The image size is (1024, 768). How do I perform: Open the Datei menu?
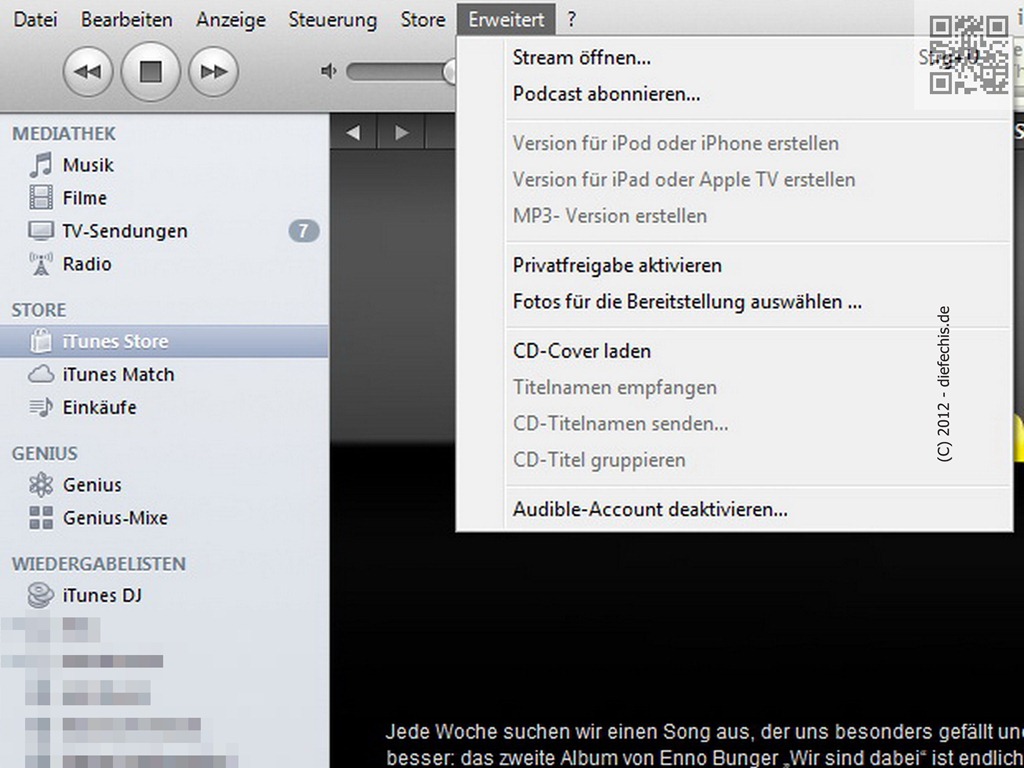pos(35,20)
